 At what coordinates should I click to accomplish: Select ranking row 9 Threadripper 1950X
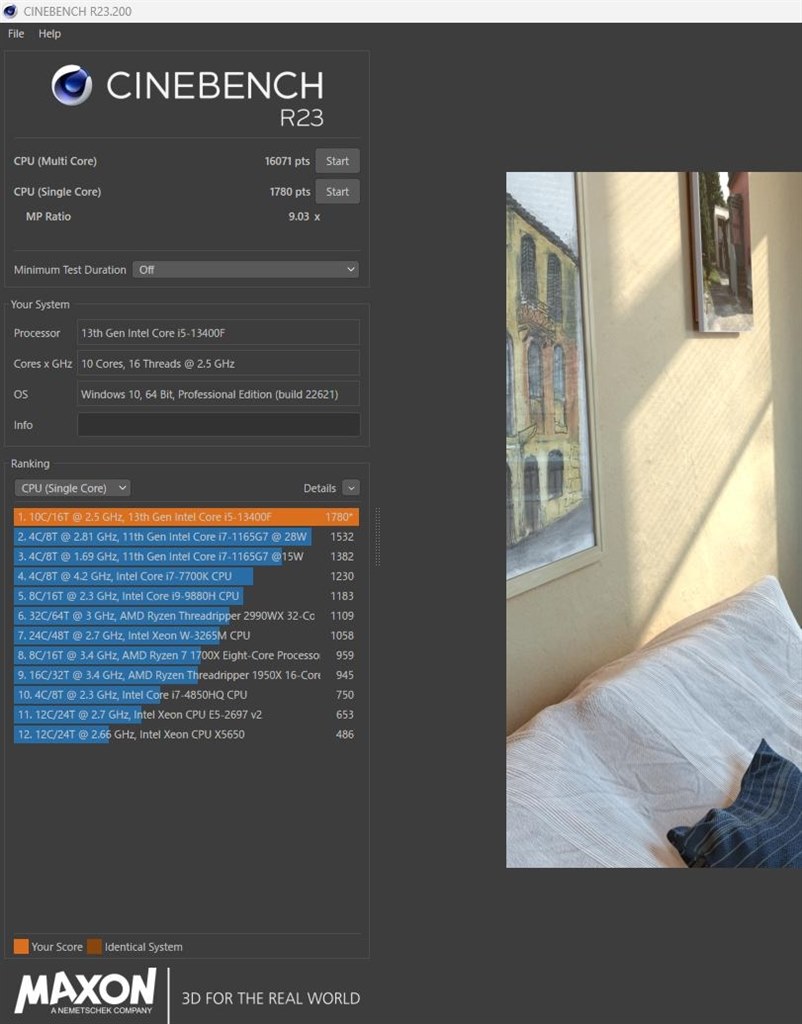[186, 675]
